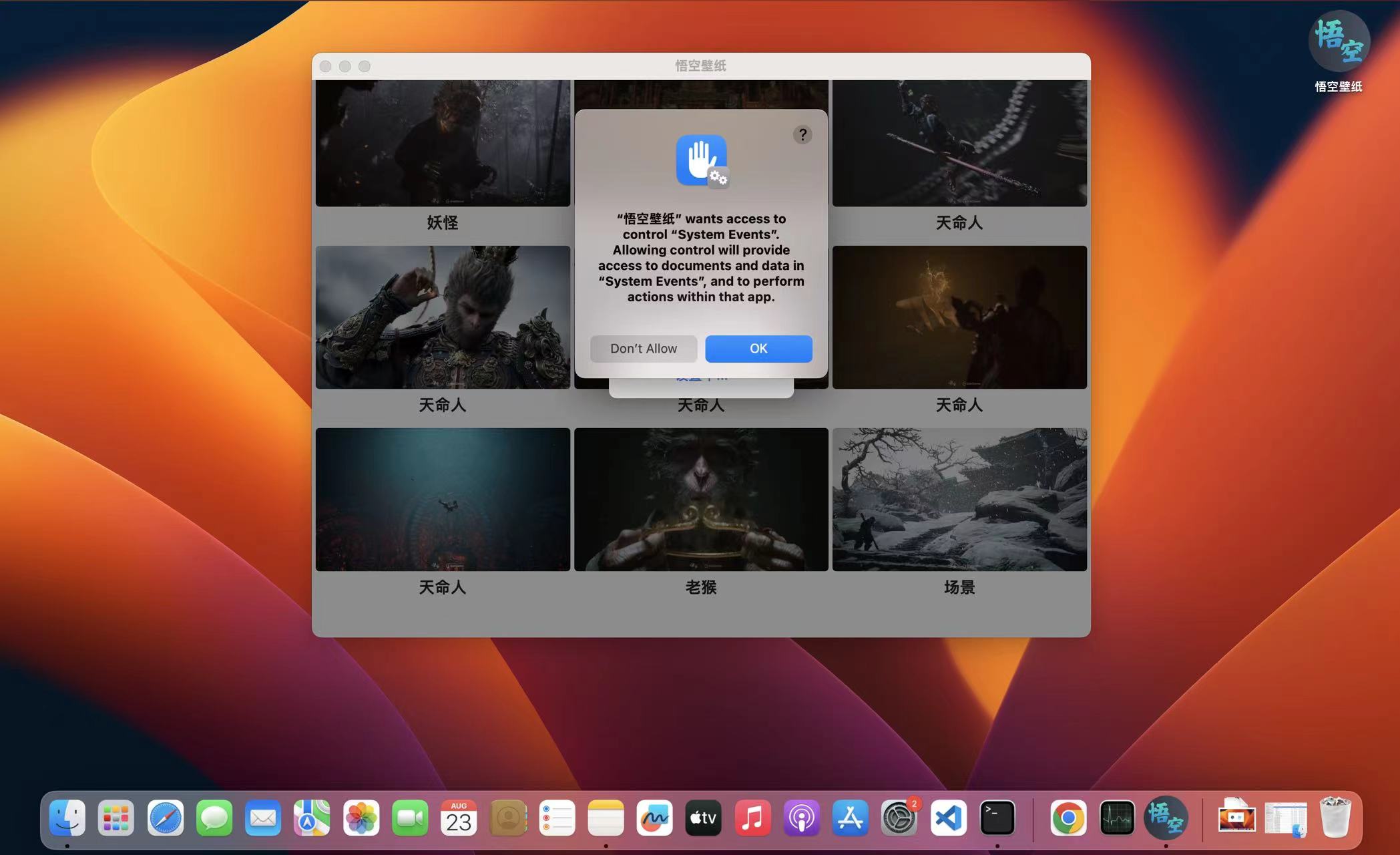
Task: Pick the 妖怪 wallpaper thumbnail
Action: click(443, 144)
